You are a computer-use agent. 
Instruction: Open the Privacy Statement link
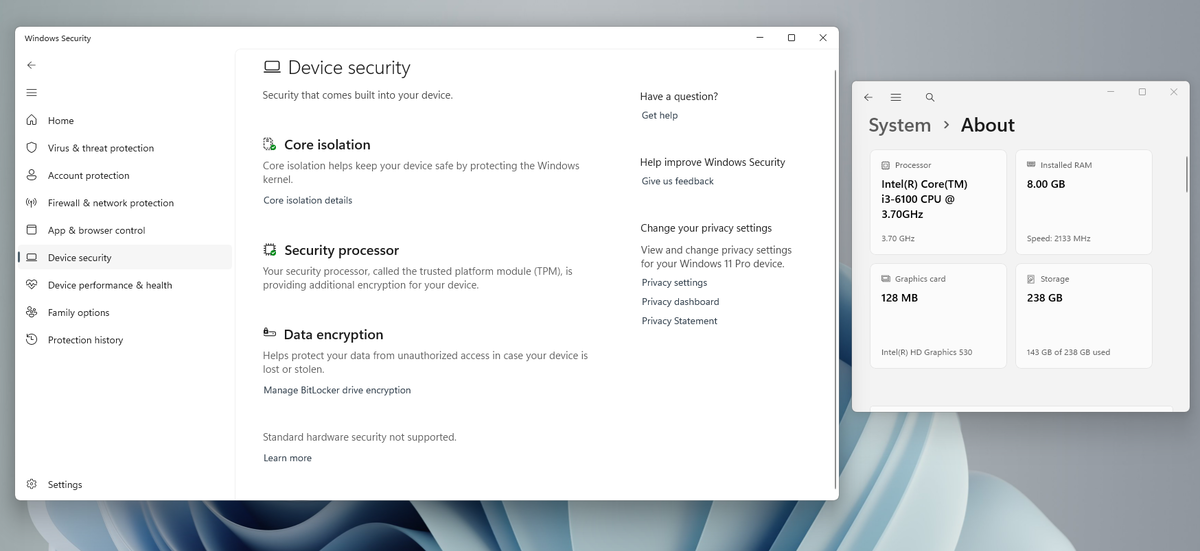point(680,321)
